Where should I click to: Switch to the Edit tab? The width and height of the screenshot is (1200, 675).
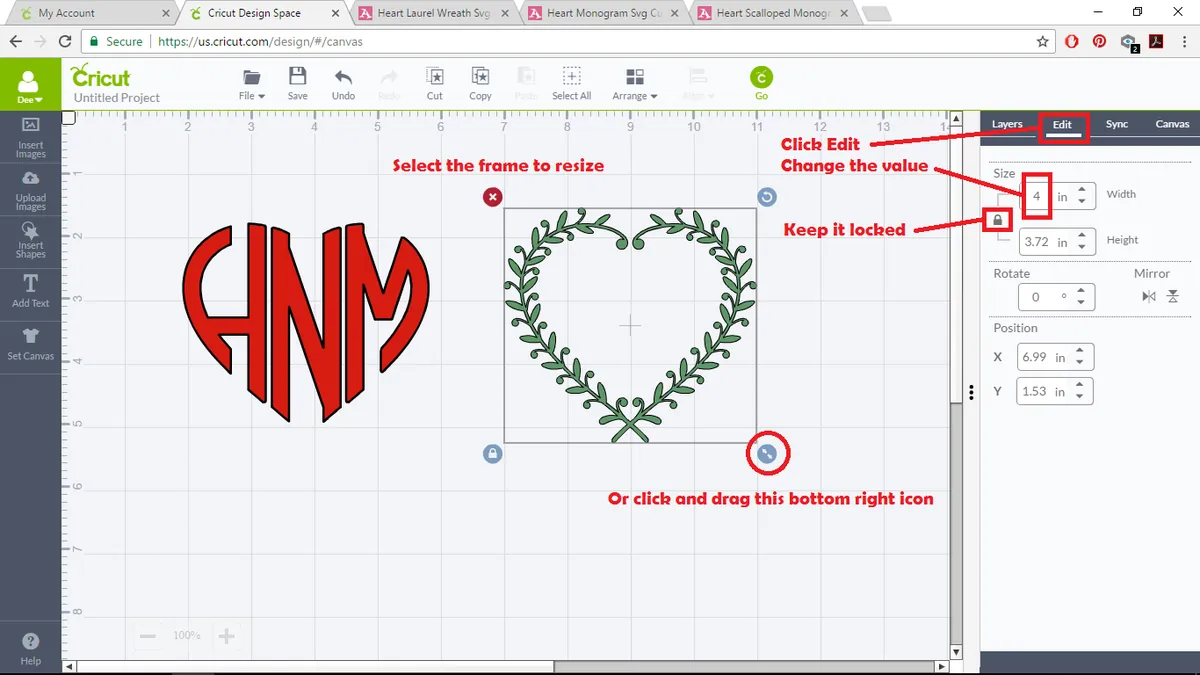pos(1062,125)
